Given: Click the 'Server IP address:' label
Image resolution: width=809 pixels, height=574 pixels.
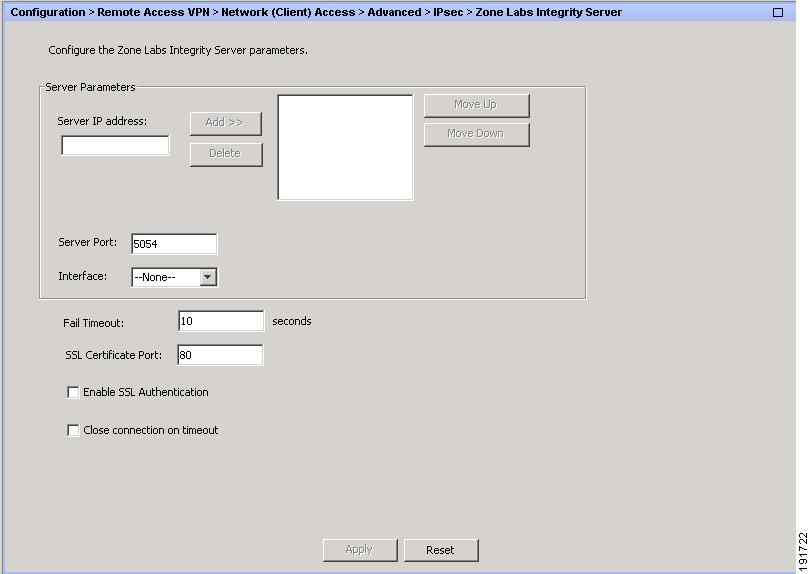Looking at the screenshot, I should point(102,121).
